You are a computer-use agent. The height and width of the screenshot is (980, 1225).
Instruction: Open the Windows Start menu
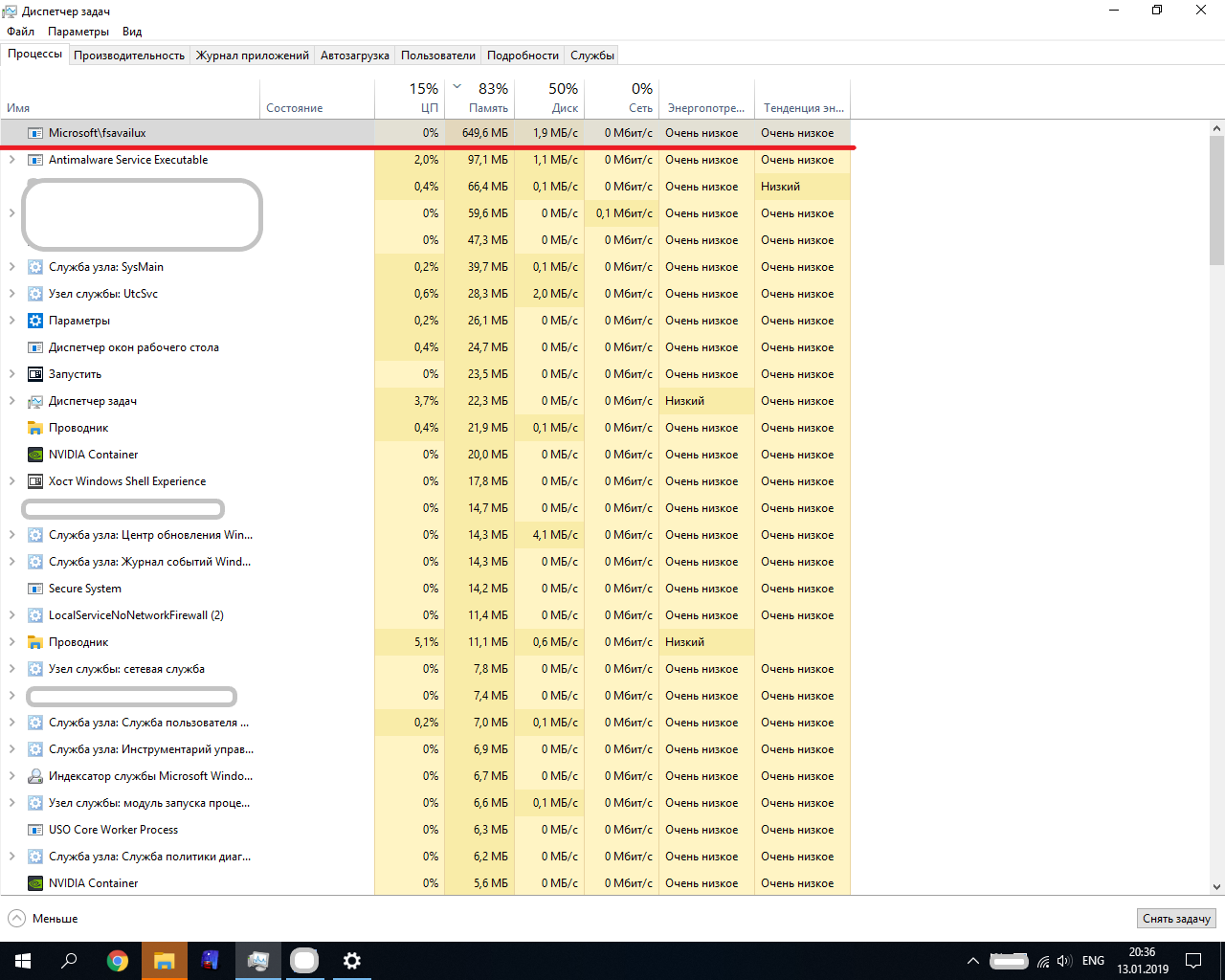[x=23, y=961]
